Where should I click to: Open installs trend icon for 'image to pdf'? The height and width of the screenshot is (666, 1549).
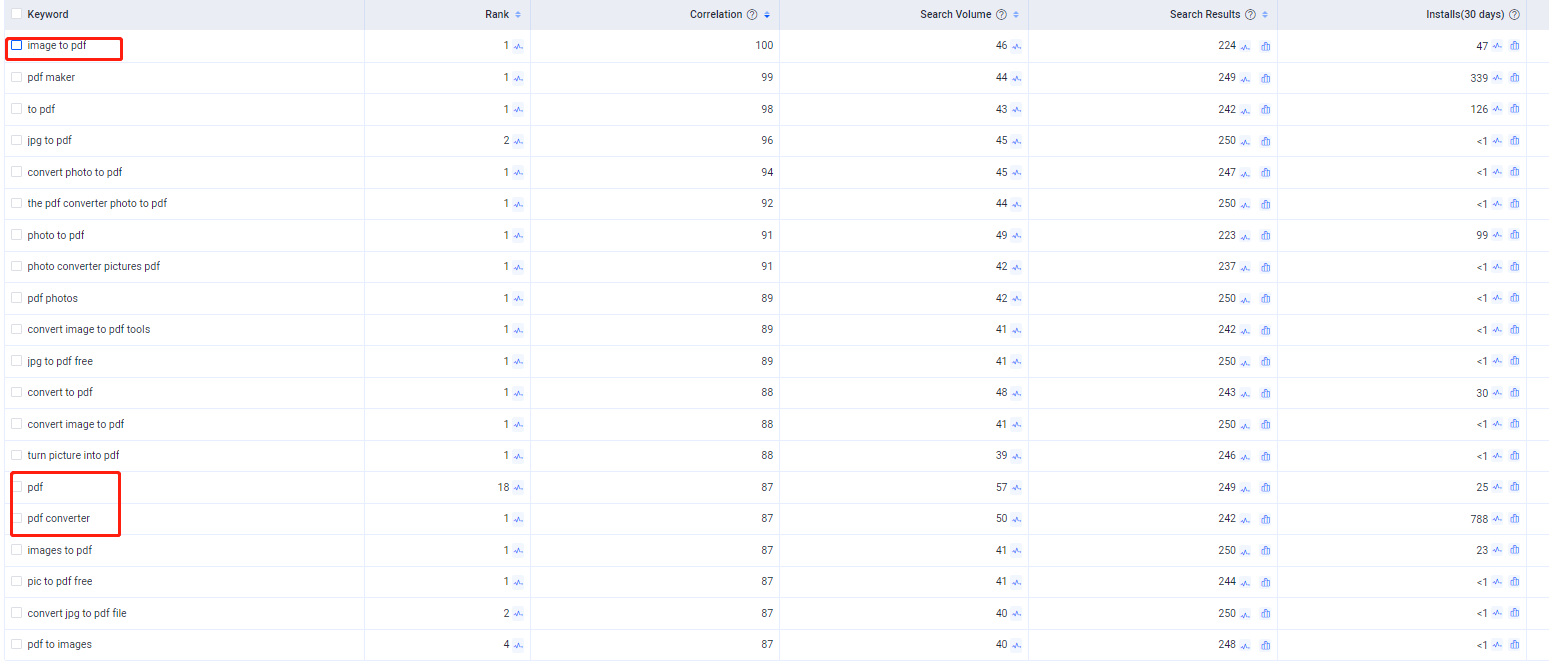[1497, 46]
